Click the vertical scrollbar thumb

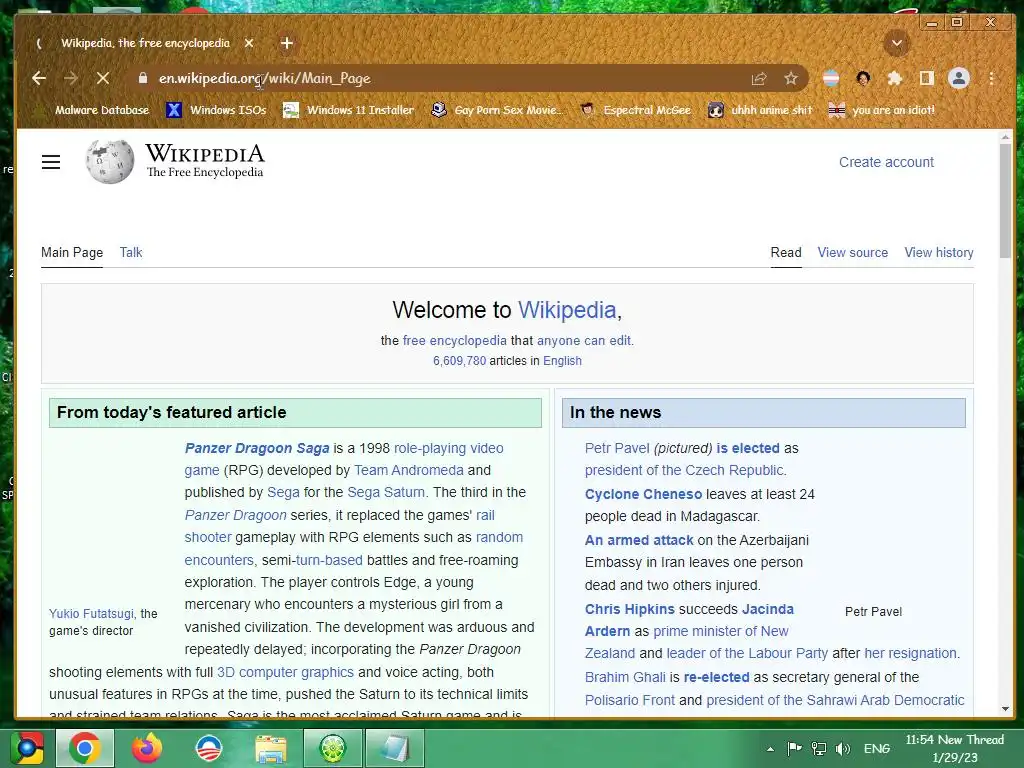click(x=1005, y=200)
